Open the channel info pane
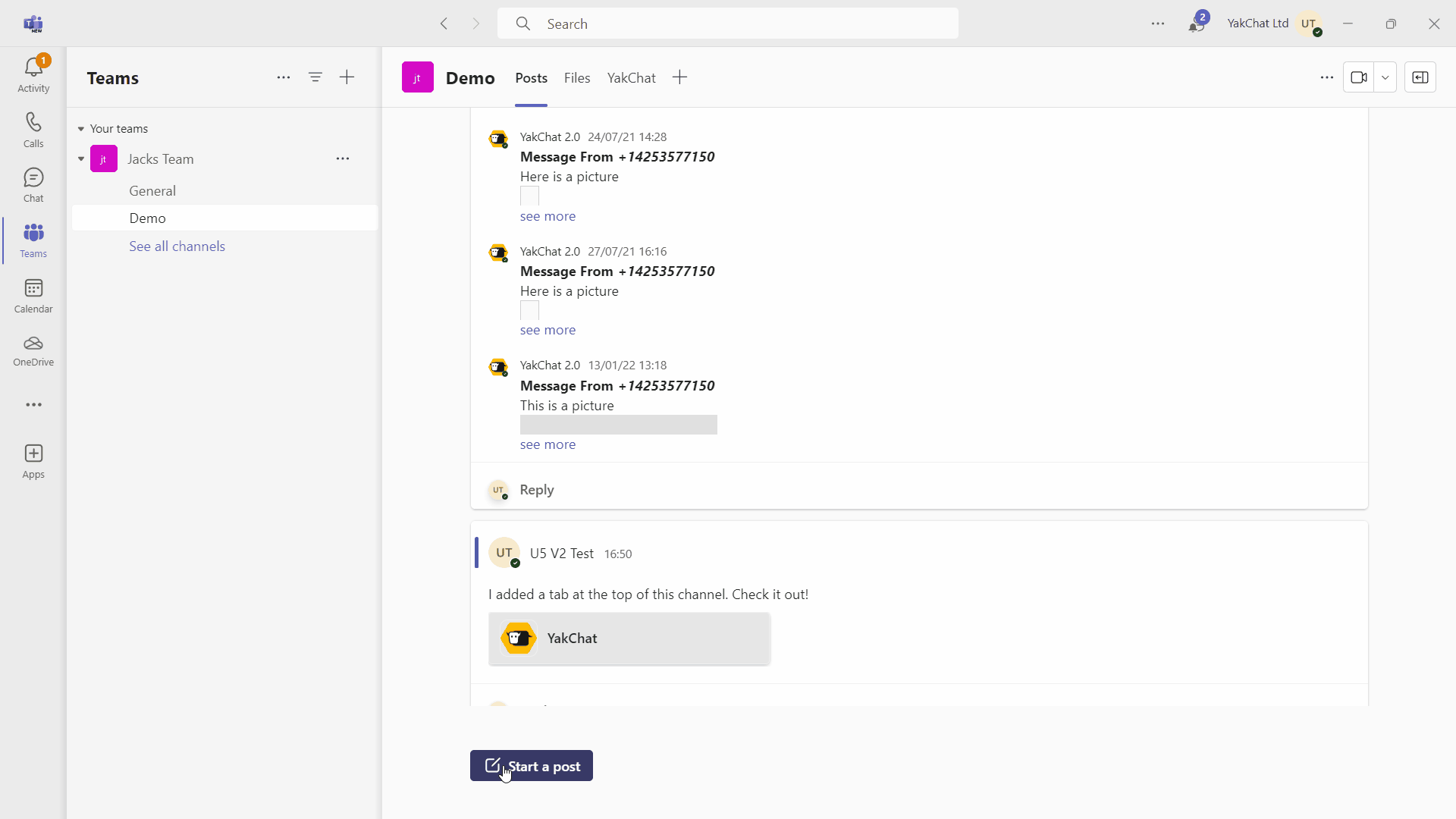Screen dimensions: 1456x819 pos(1420,77)
